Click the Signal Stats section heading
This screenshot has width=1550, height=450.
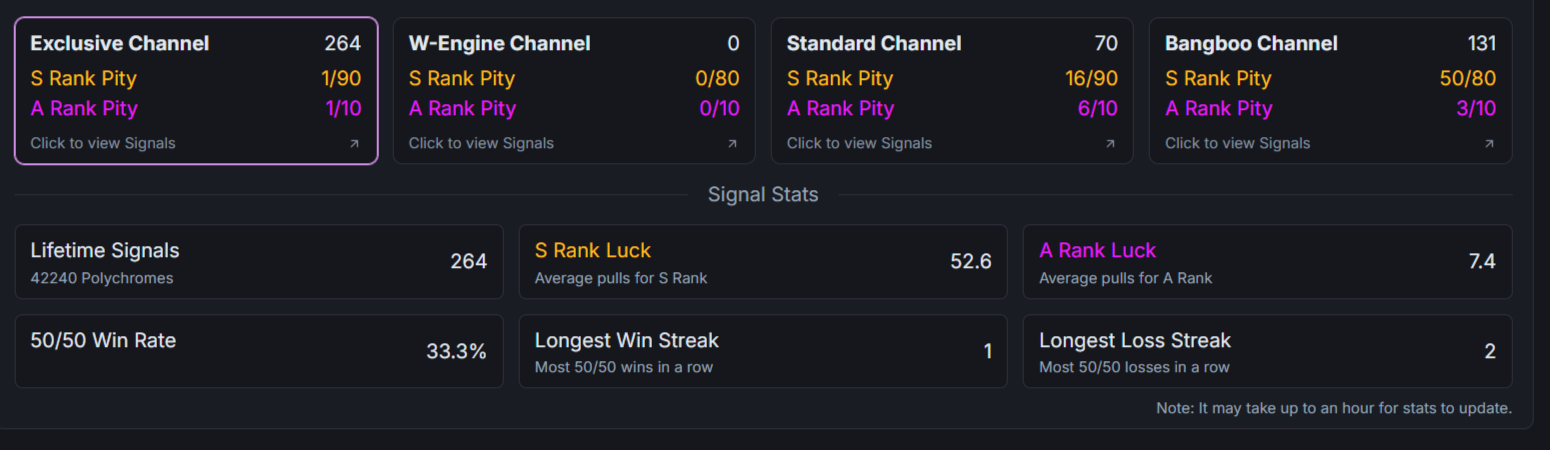763,194
